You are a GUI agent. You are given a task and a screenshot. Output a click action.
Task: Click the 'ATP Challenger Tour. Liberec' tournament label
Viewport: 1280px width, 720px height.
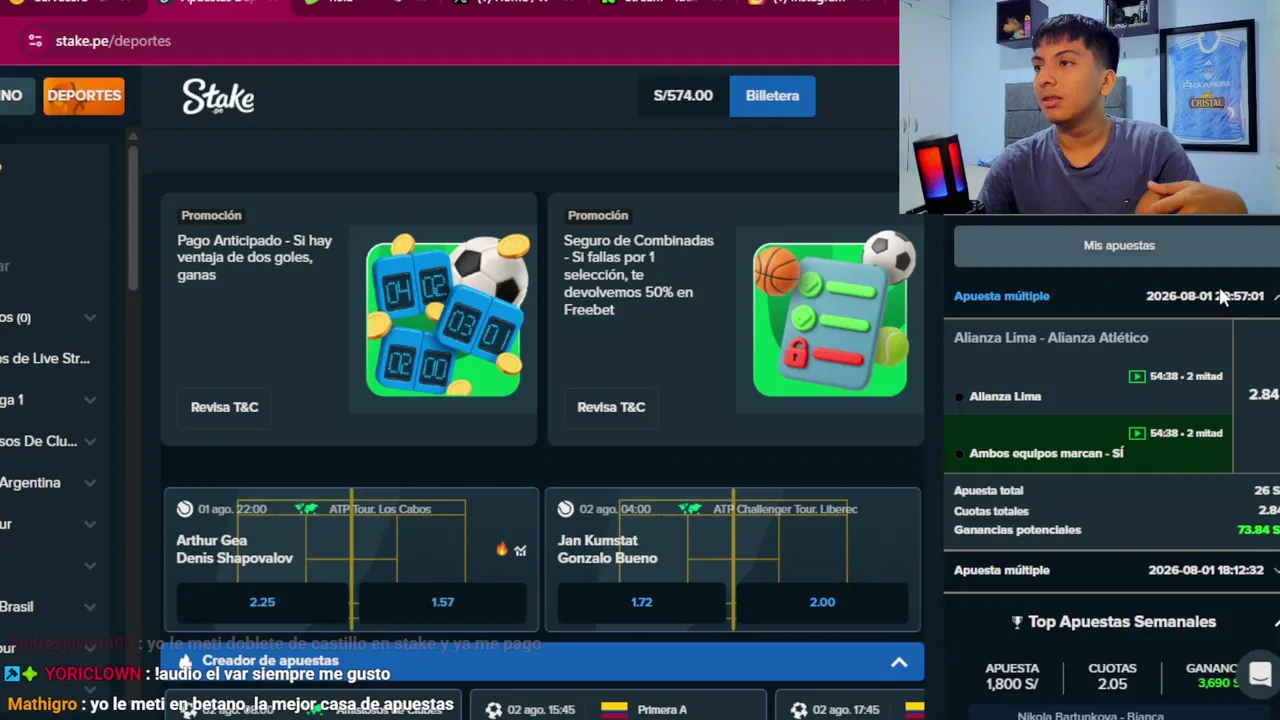(x=785, y=509)
